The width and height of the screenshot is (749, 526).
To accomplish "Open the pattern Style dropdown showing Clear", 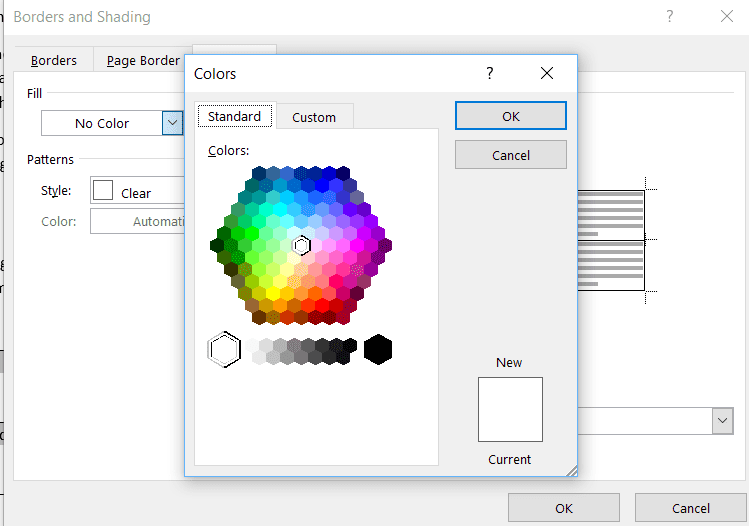I will coord(138,190).
